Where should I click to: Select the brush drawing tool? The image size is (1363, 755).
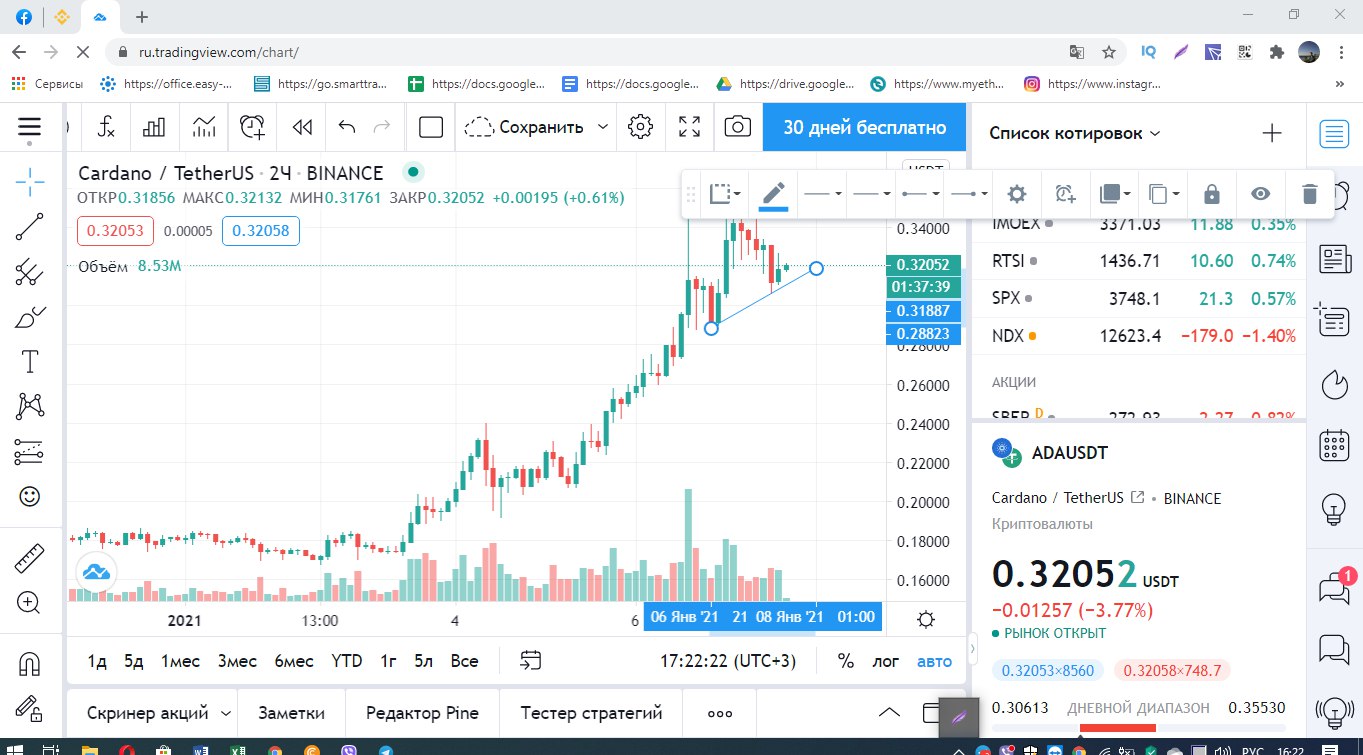pos(30,317)
